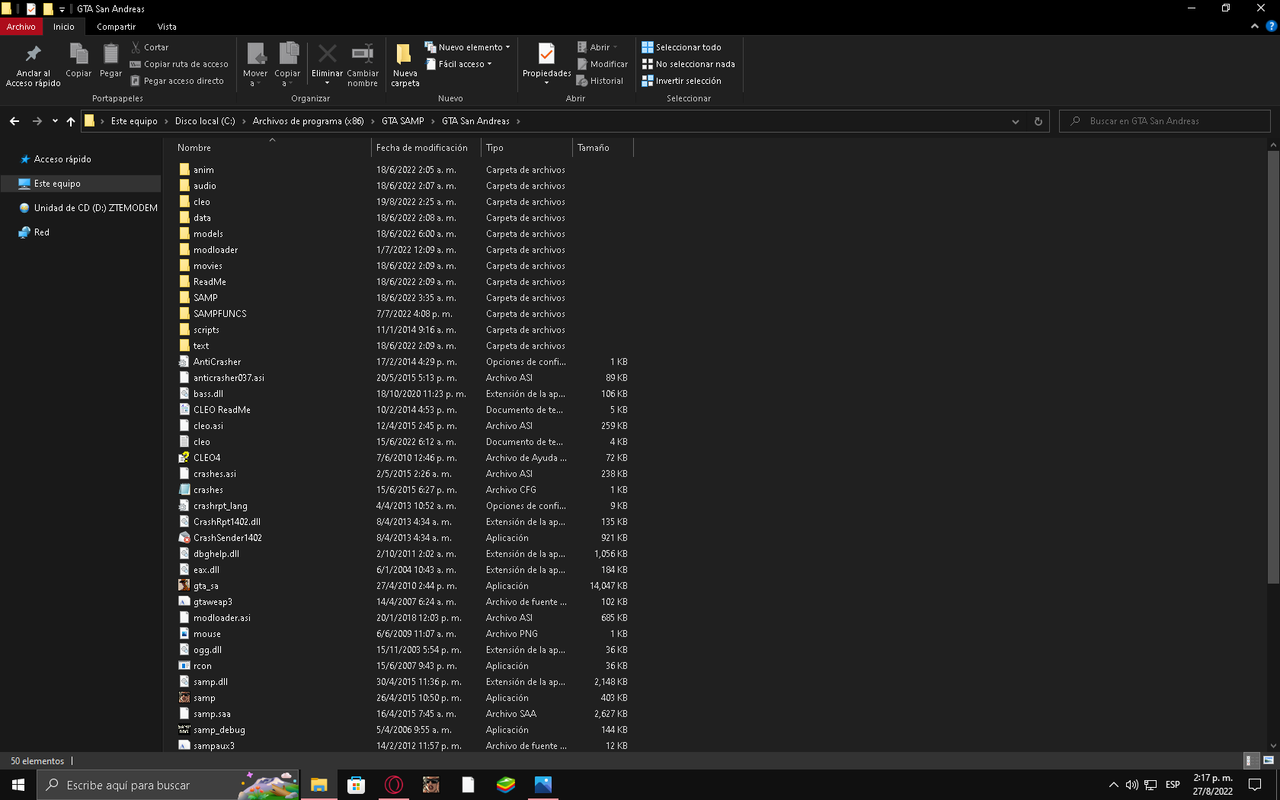The image size is (1280, 800).
Task: Click Seleccionar todo
Action: pos(681,47)
